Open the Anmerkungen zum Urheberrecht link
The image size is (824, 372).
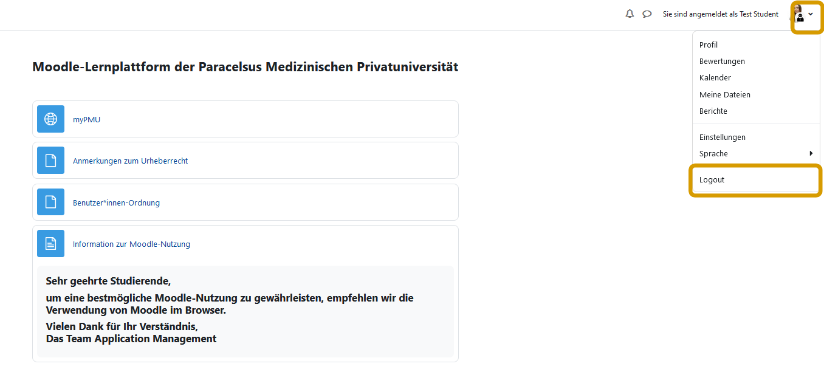[x=130, y=161]
